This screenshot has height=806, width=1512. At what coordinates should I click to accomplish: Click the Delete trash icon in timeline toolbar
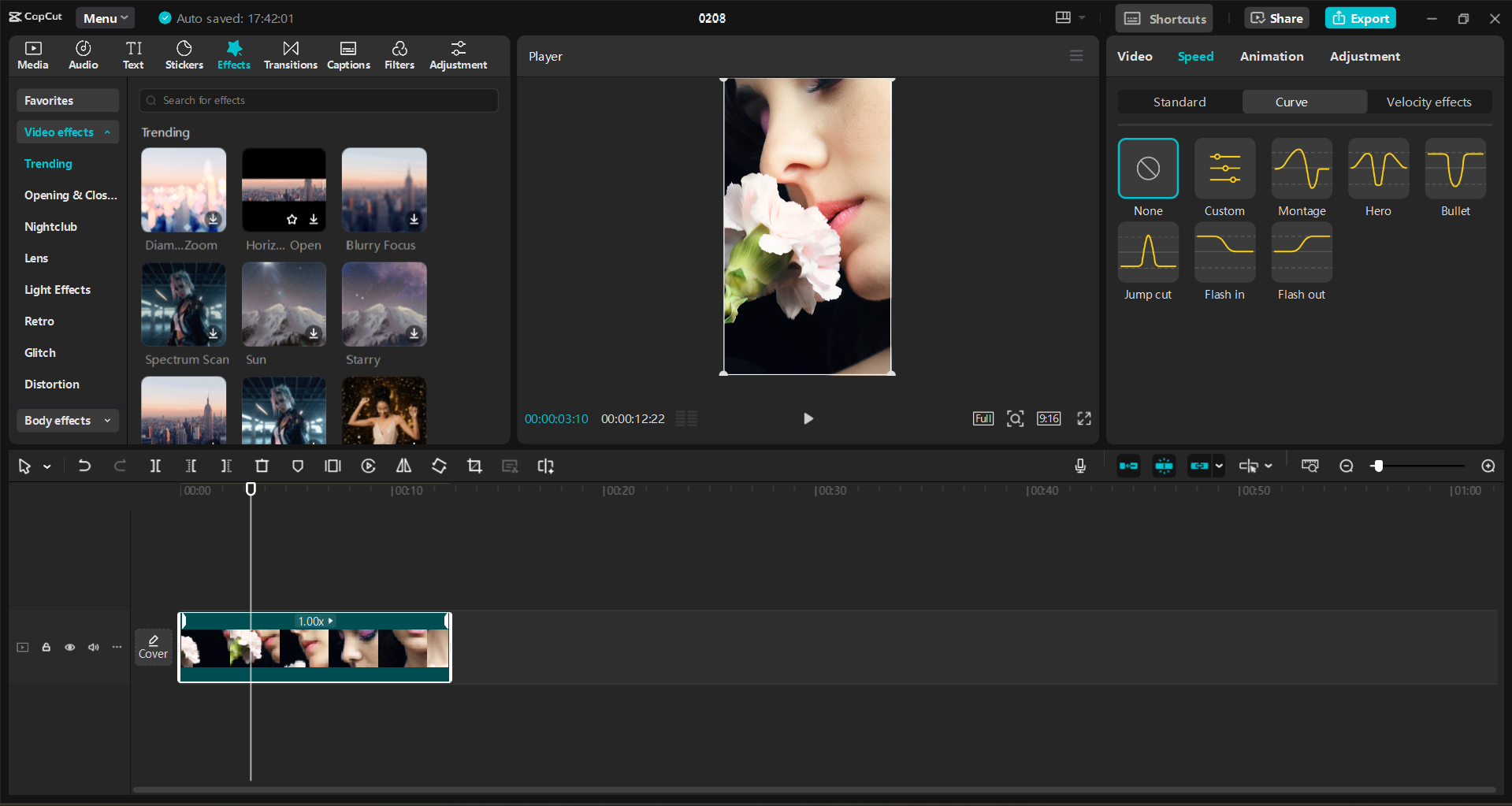[262, 466]
